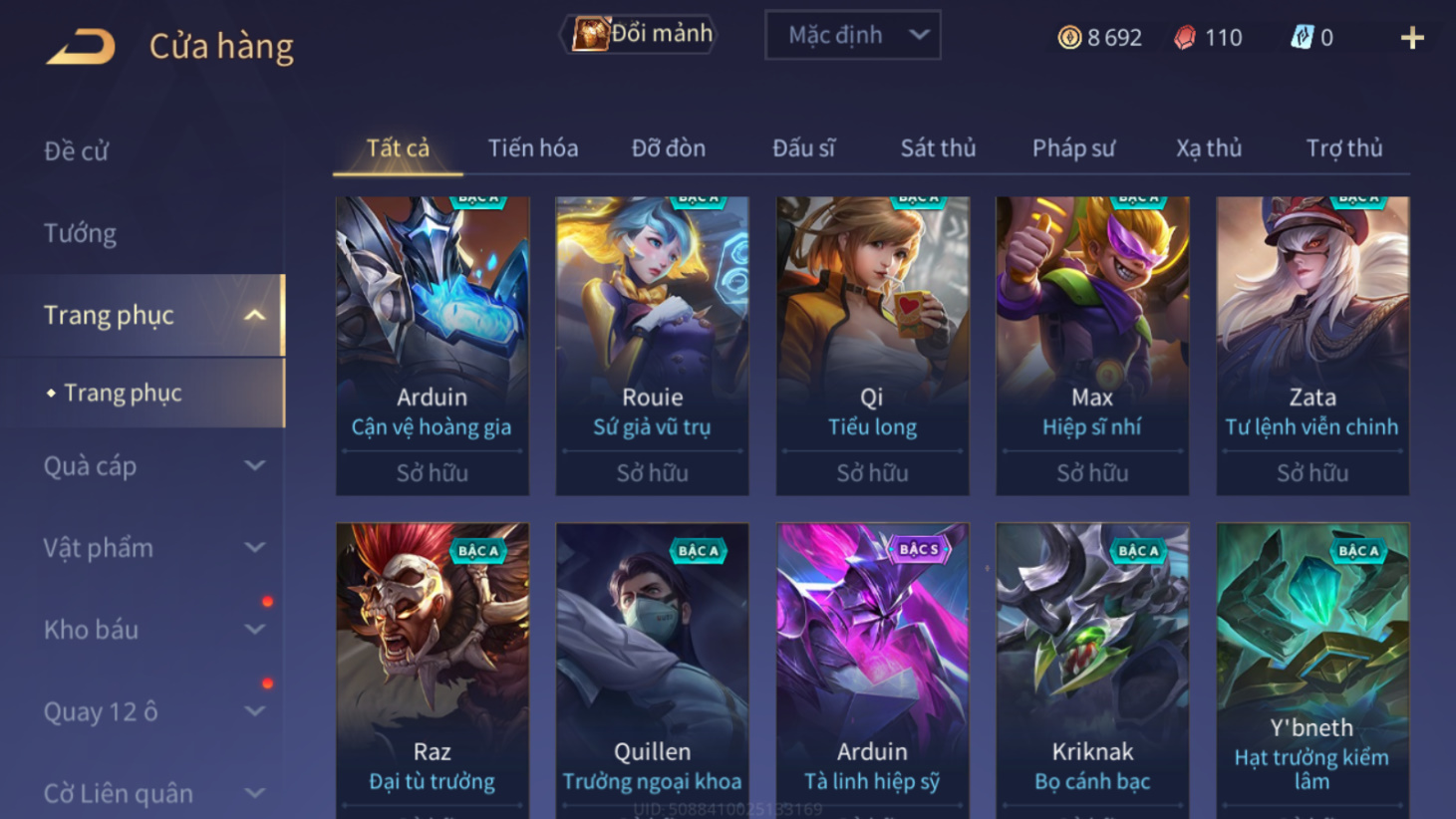Tap the plus icon to add currency
Viewport: 1456px width, 819px height.
[x=1412, y=38]
